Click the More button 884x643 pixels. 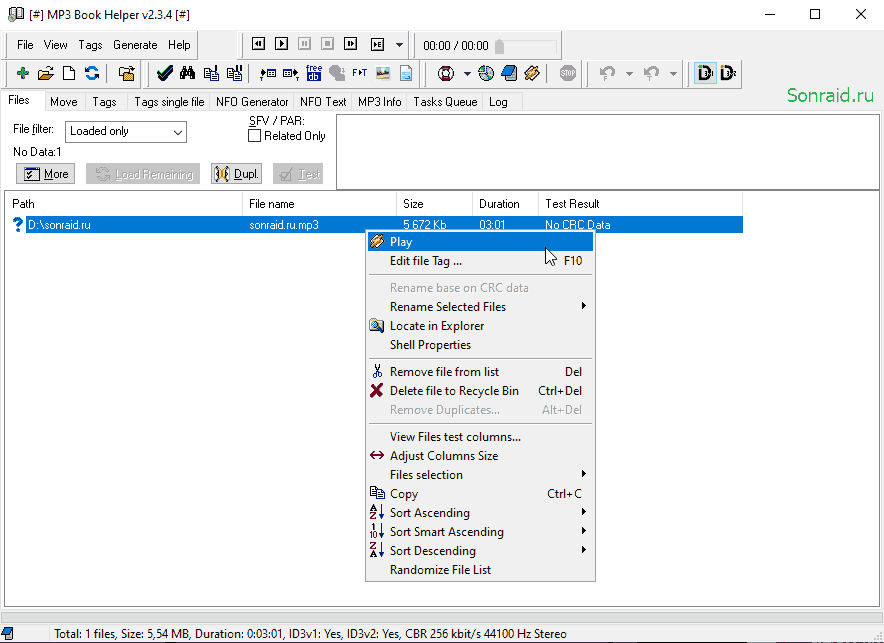46,174
